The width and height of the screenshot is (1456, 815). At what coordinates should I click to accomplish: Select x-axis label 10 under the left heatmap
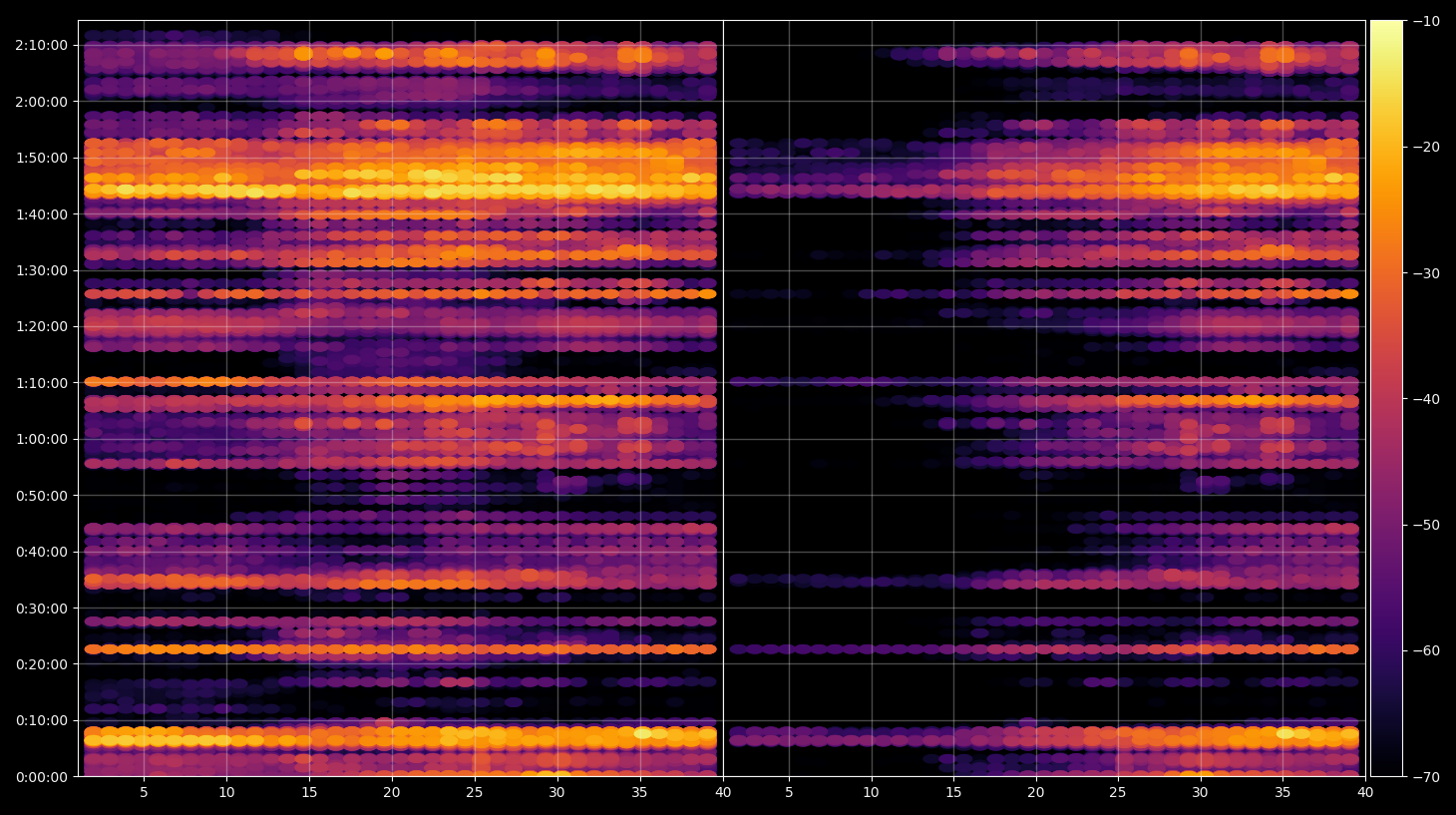coord(226,793)
